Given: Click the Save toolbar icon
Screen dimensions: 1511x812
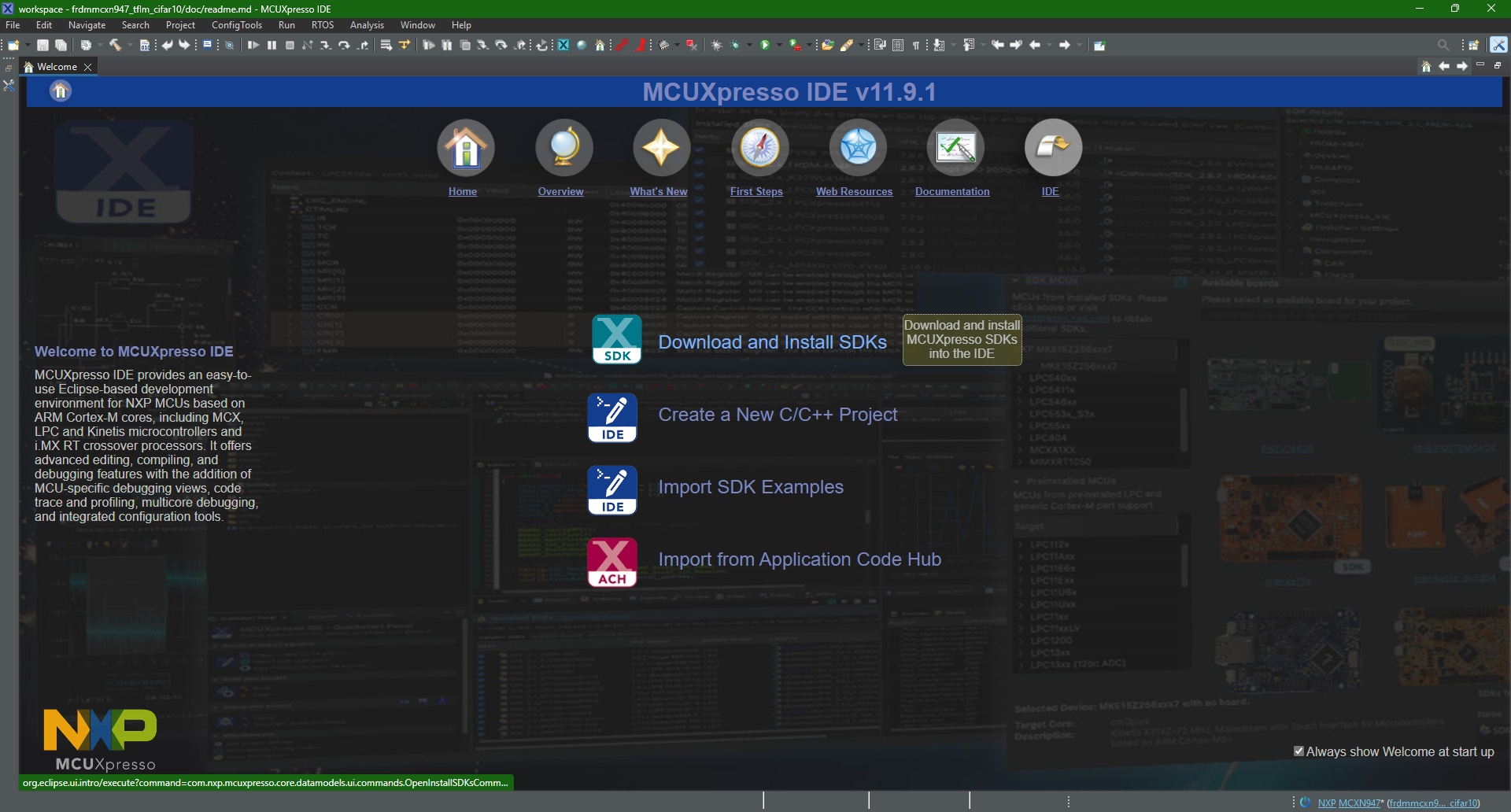Looking at the screenshot, I should click(x=42, y=45).
